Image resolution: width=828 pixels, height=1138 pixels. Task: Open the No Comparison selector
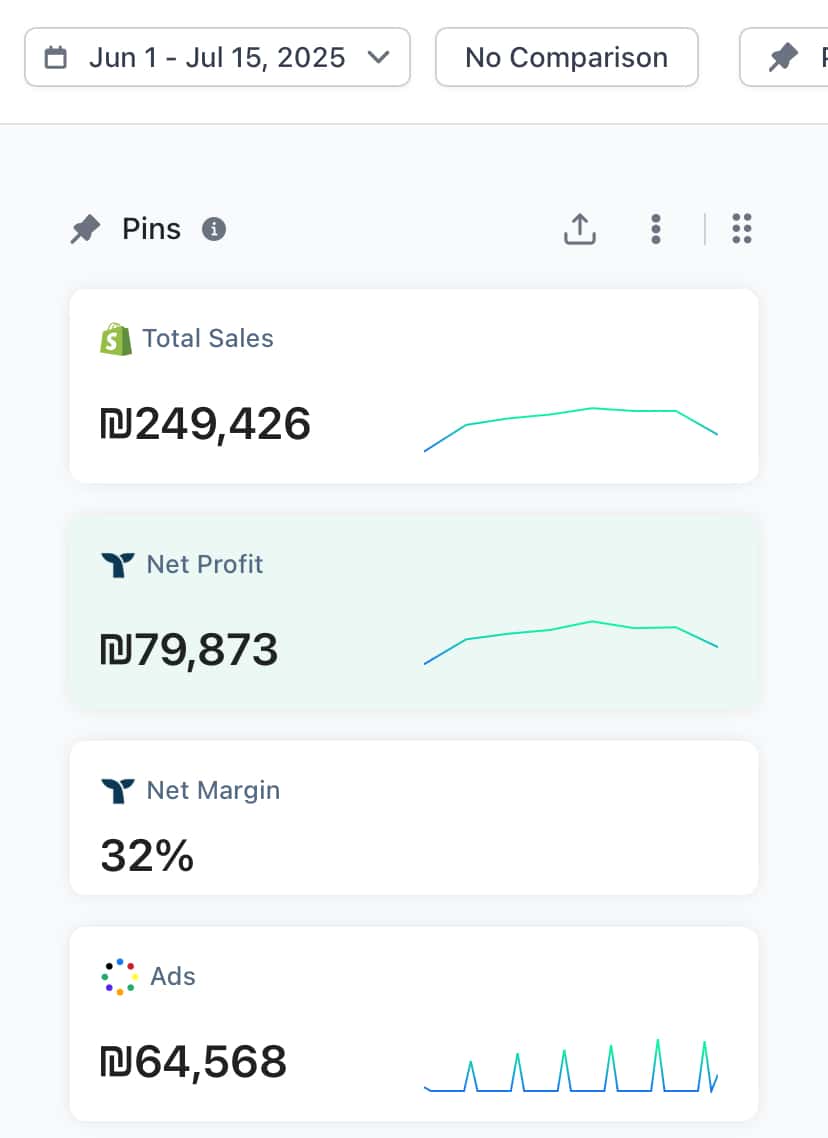(566, 58)
